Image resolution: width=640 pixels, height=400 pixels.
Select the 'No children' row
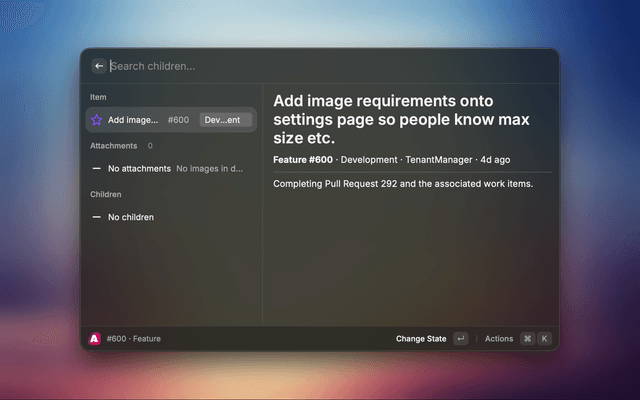[171, 217]
